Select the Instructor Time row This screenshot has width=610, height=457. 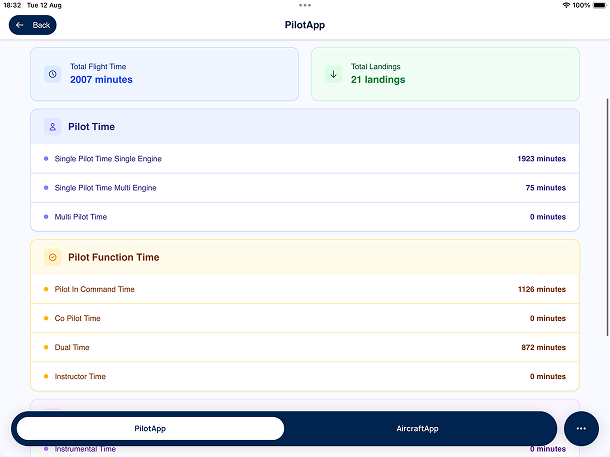click(305, 376)
